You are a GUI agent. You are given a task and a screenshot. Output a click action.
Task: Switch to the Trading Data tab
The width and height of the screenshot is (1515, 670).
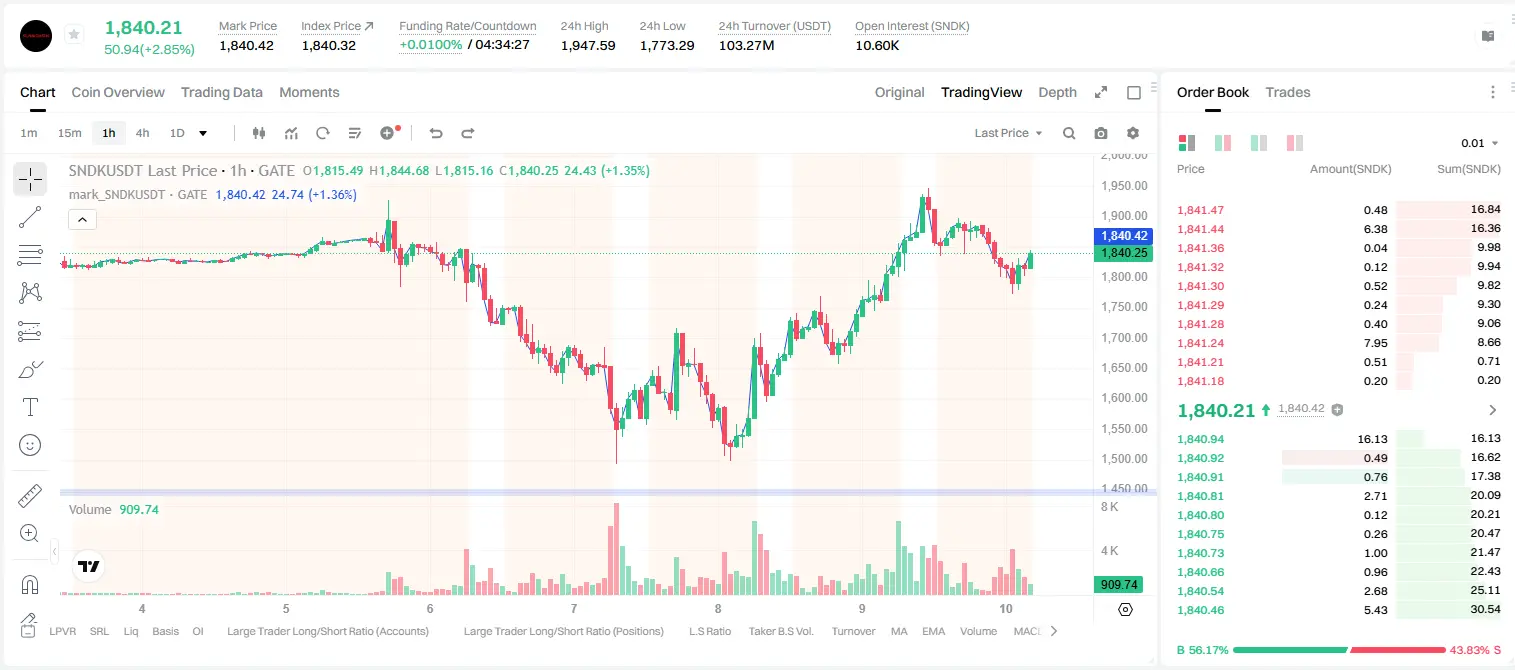click(222, 92)
